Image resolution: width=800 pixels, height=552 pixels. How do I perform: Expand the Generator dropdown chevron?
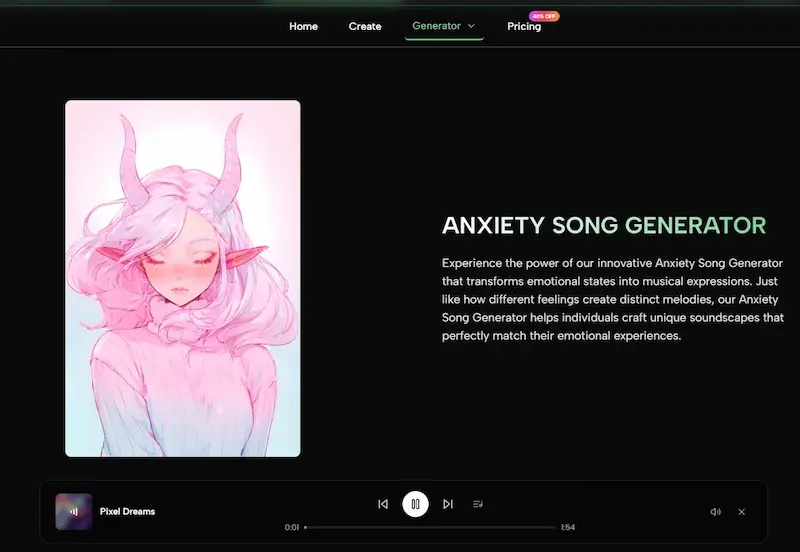coord(471,26)
